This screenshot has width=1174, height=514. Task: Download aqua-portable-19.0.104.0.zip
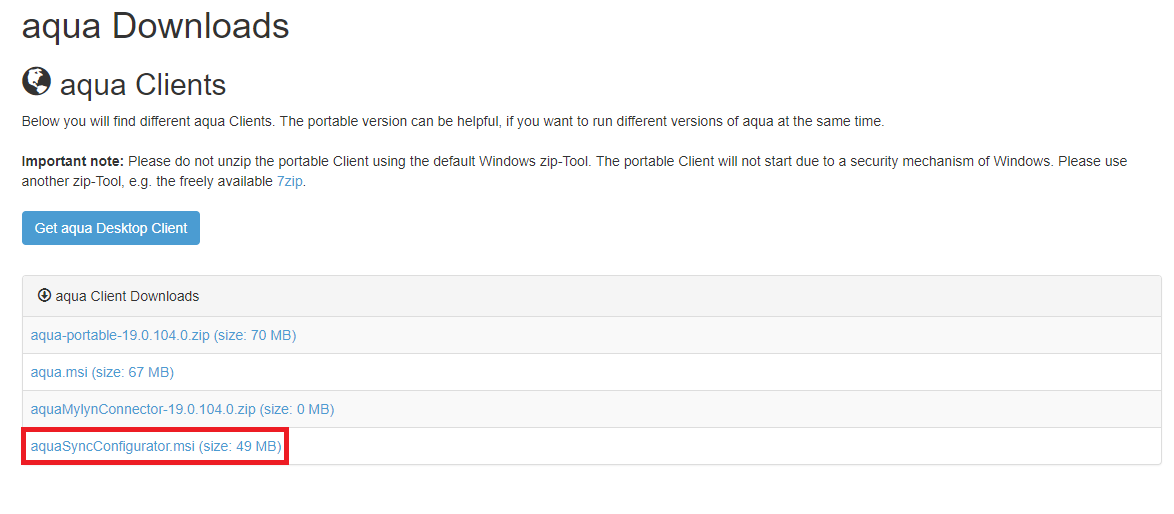click(x=120, y=336)
